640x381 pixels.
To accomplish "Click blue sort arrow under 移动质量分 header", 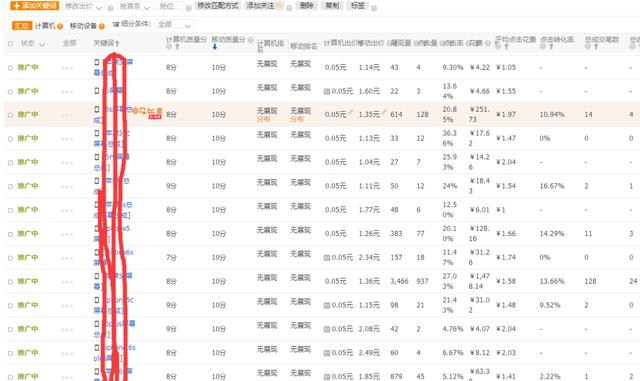I will point(215,47).
